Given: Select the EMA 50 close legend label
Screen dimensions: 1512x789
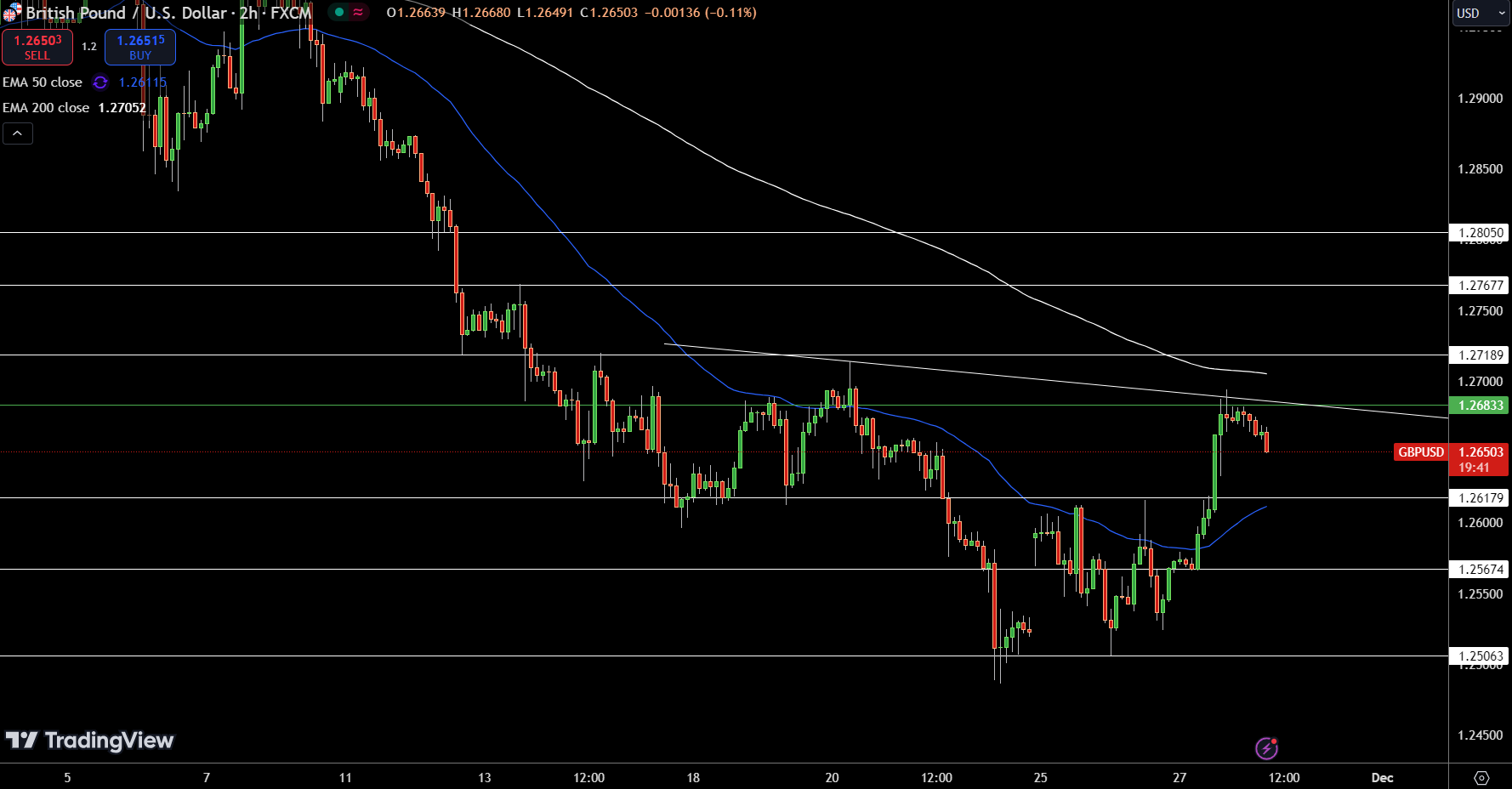Looking at the screenshot, I should (43, 82).
